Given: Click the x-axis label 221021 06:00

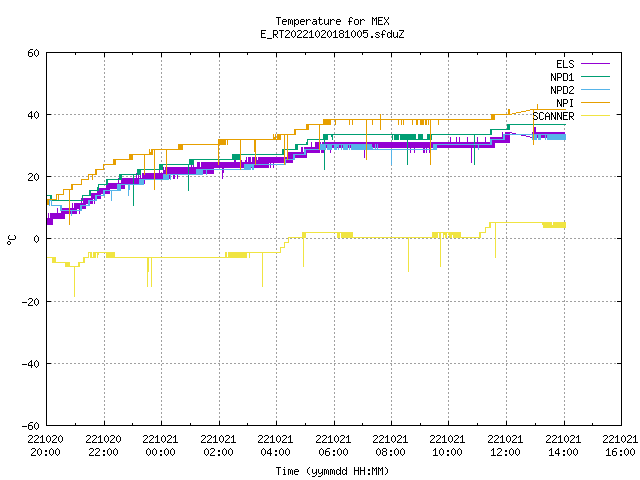Looking at the screenshot, I should [x=333, y=446].
